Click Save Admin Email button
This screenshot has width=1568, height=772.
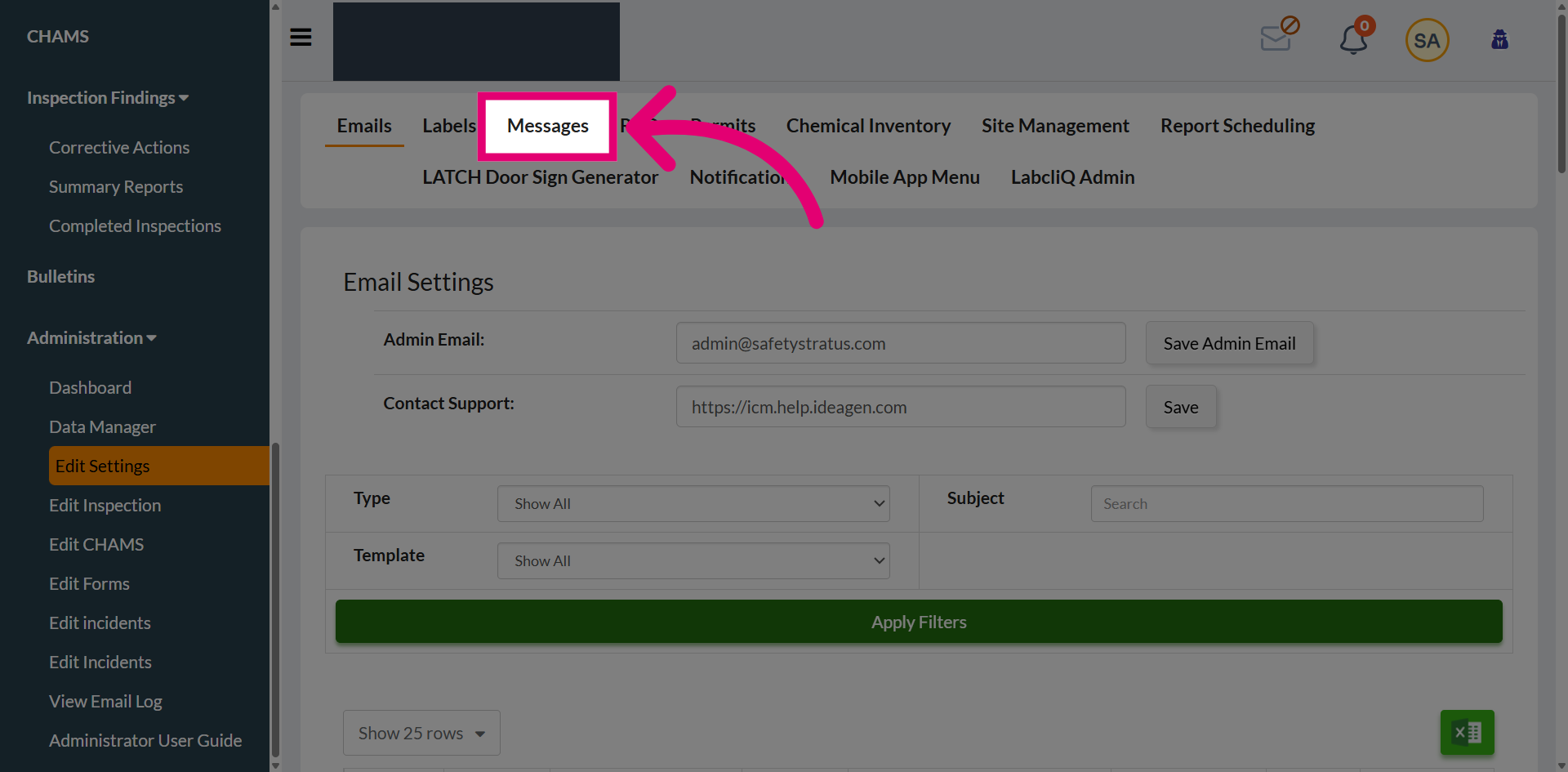click(1229, 343)
